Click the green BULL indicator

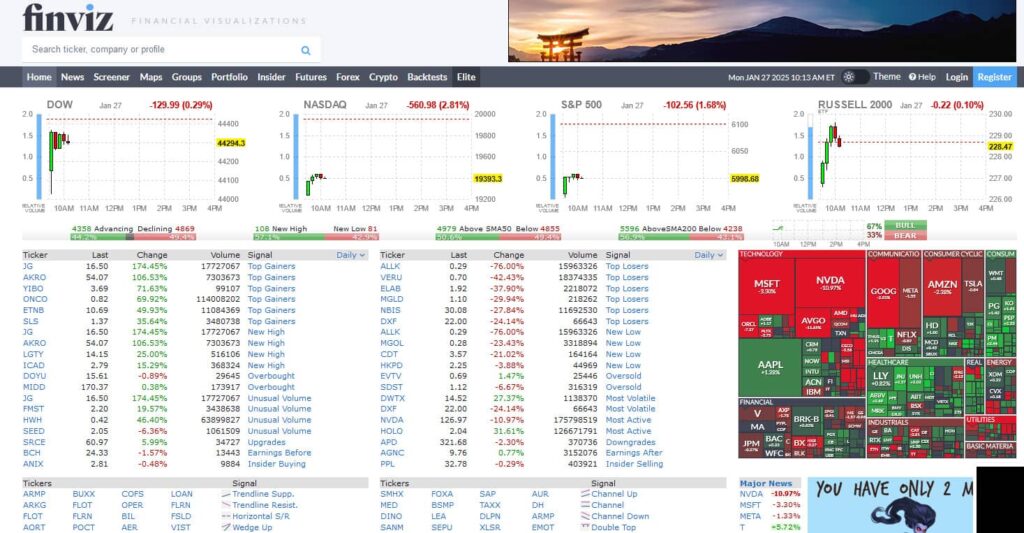tap(906, 225)
